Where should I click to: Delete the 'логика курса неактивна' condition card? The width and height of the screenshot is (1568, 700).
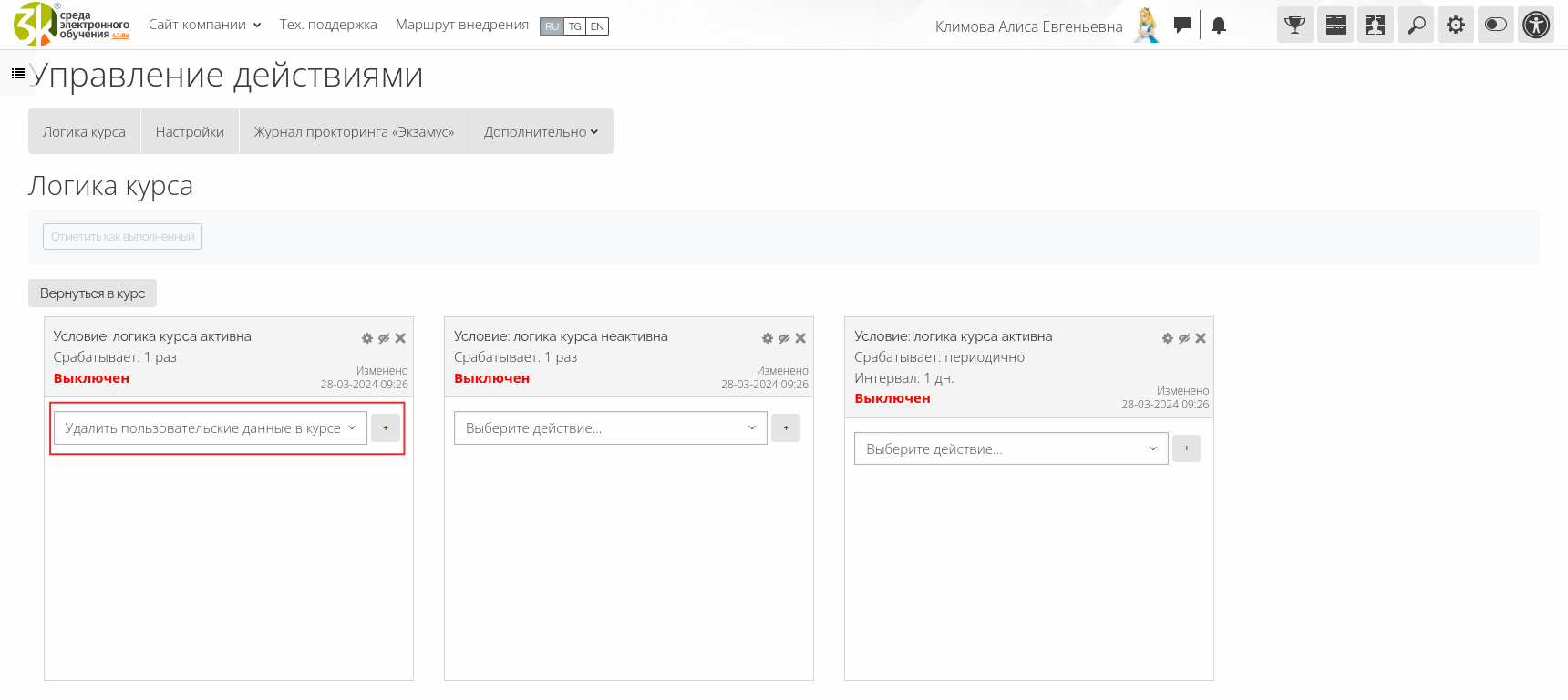(800, 338)
